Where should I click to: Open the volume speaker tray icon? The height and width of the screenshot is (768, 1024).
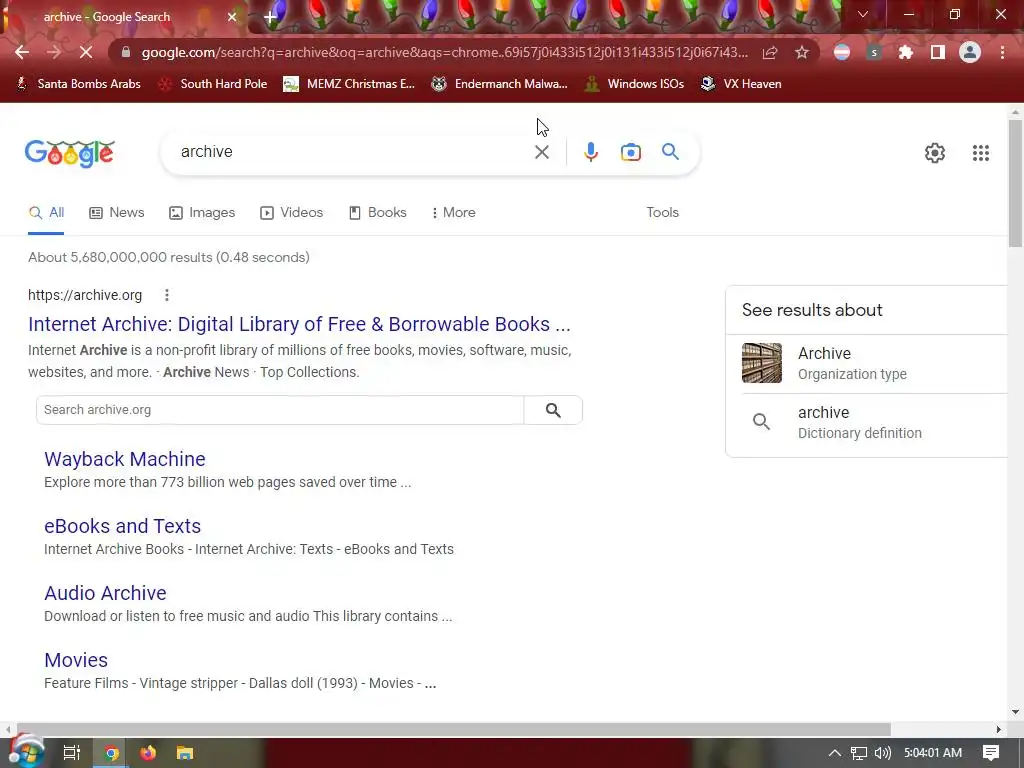pyautogui.click(x=882, y=753)
